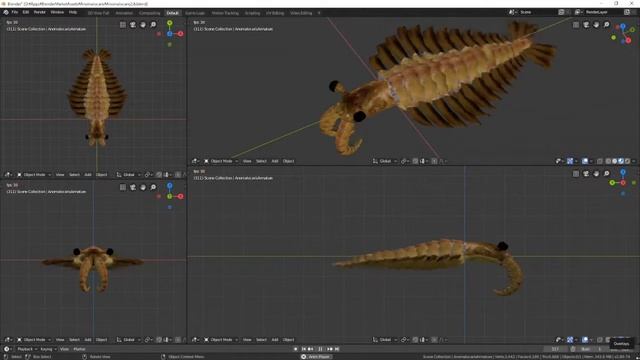Image resolution: width=640 pixels, height=360 pixels.
Task: Click the Blender logo icon
Action: click(6, 12)
